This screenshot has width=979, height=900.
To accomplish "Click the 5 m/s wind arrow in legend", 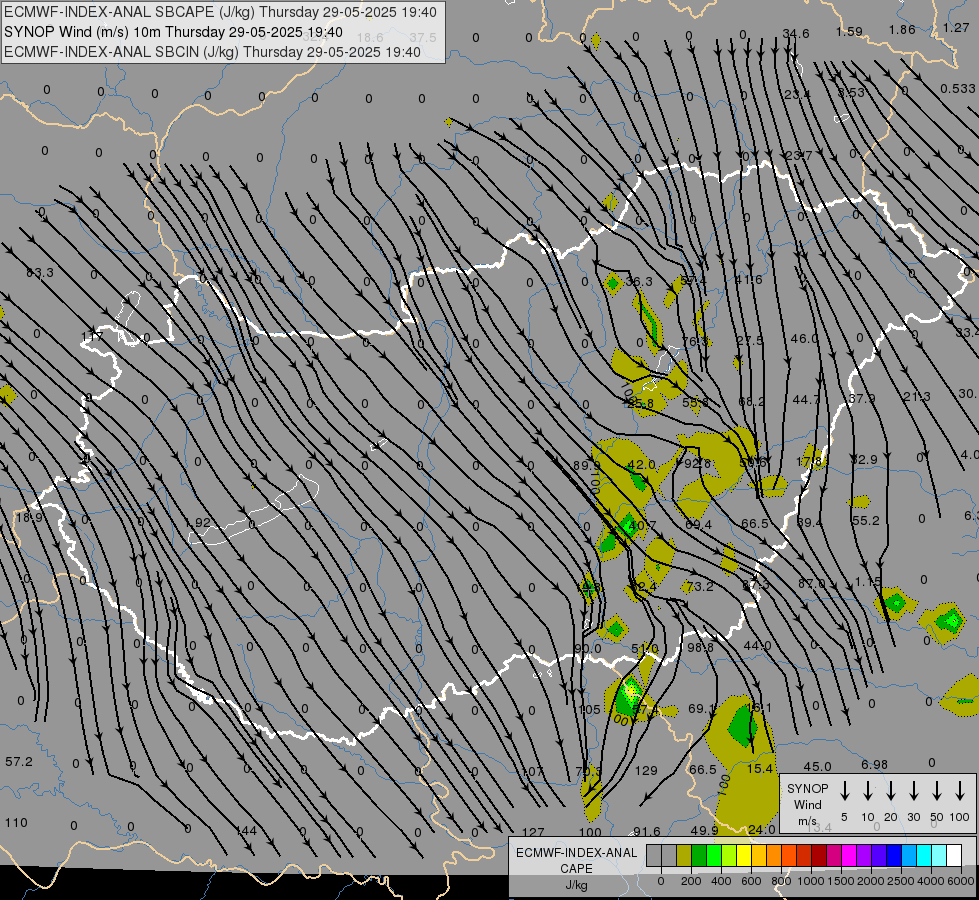I will (845, 791).
